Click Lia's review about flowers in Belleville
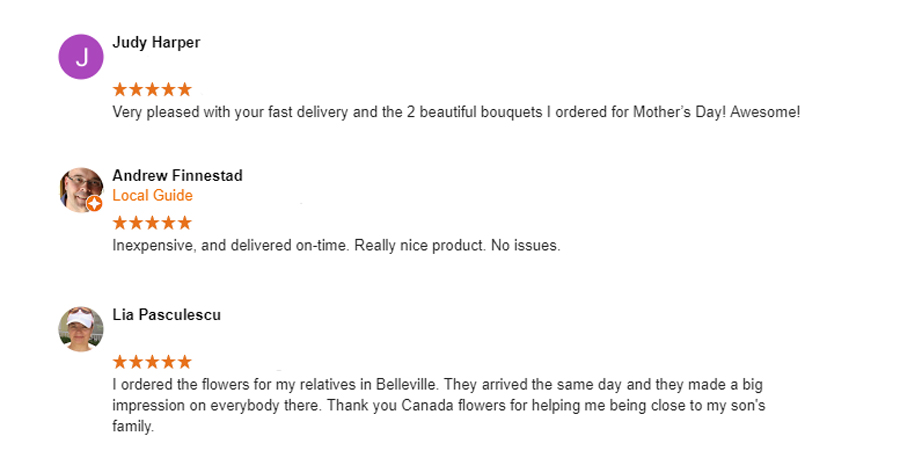The height and width of the screenshot is (458, 900). point(439,405)
